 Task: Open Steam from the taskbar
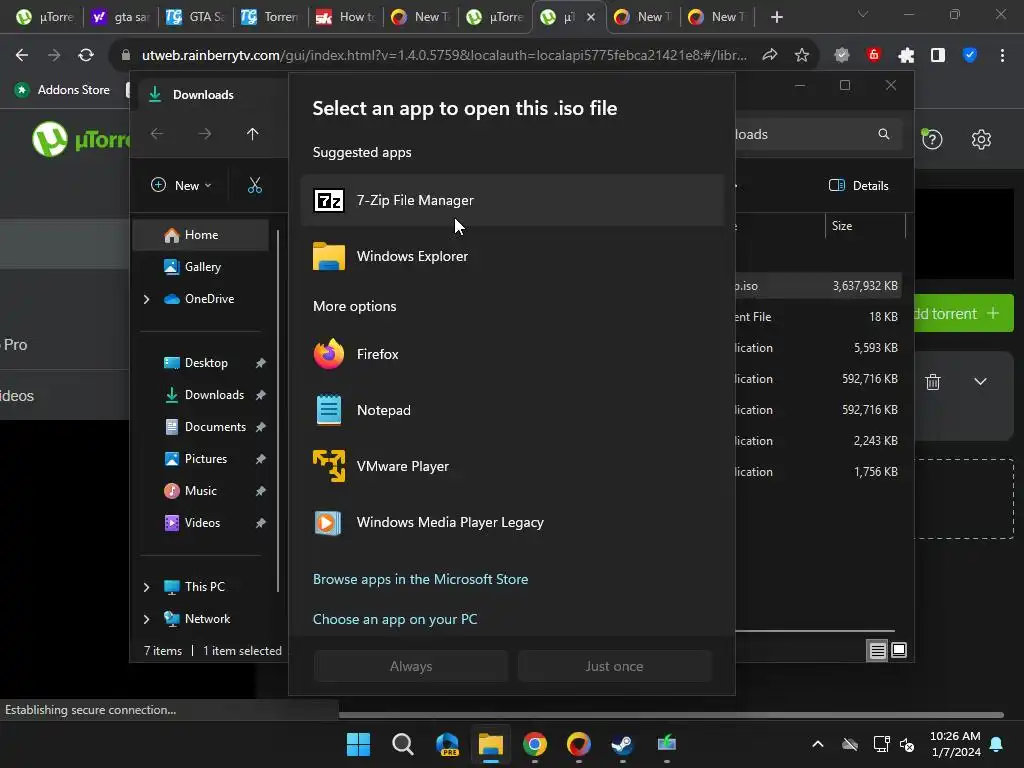pos(622,744)
